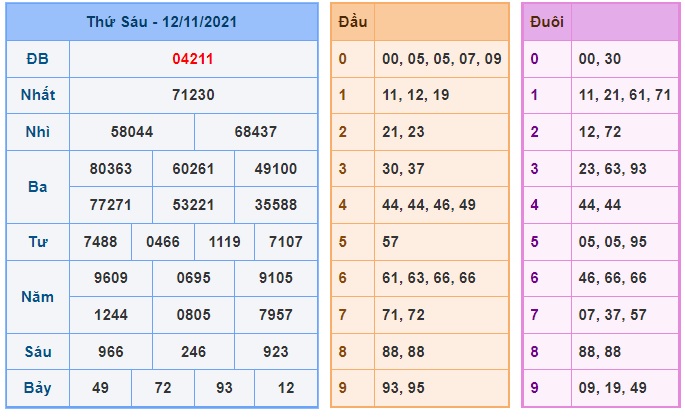Screen dimensions: 685x419
Task: Click sixth prize number 966
Action: tap(111, 352)
